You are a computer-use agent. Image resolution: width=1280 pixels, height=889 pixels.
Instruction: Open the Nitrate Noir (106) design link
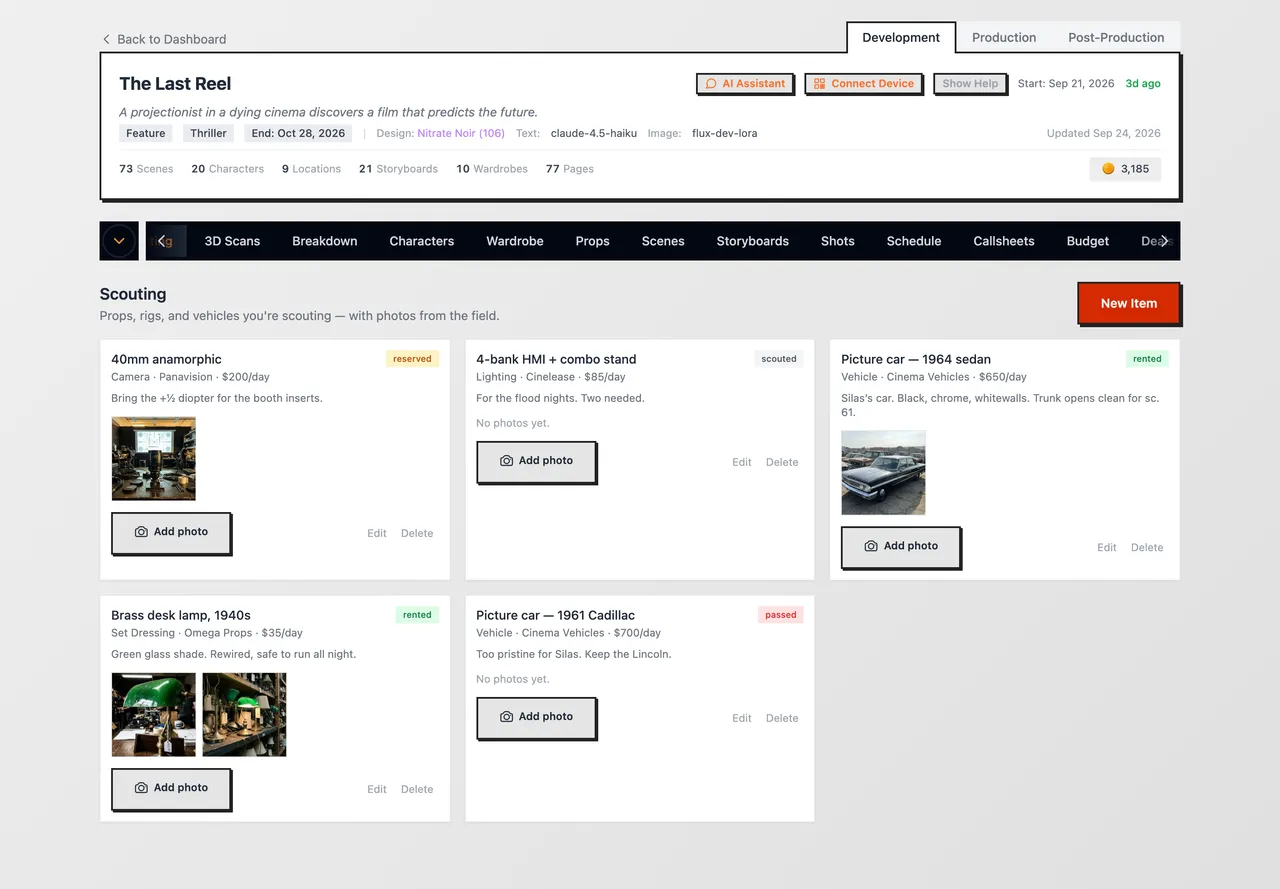pos(461,133)
